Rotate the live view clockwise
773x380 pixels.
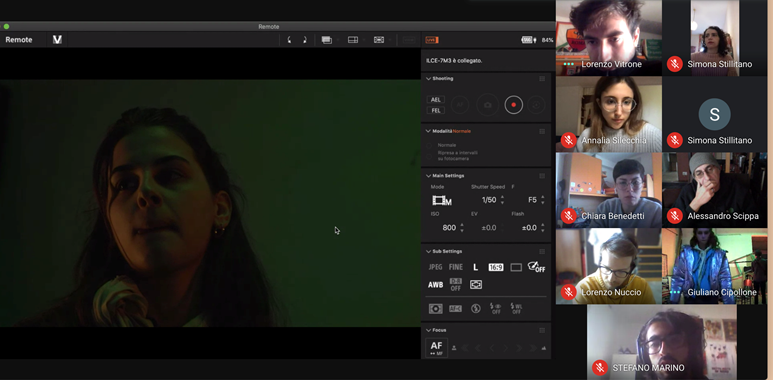coord(305,40)
